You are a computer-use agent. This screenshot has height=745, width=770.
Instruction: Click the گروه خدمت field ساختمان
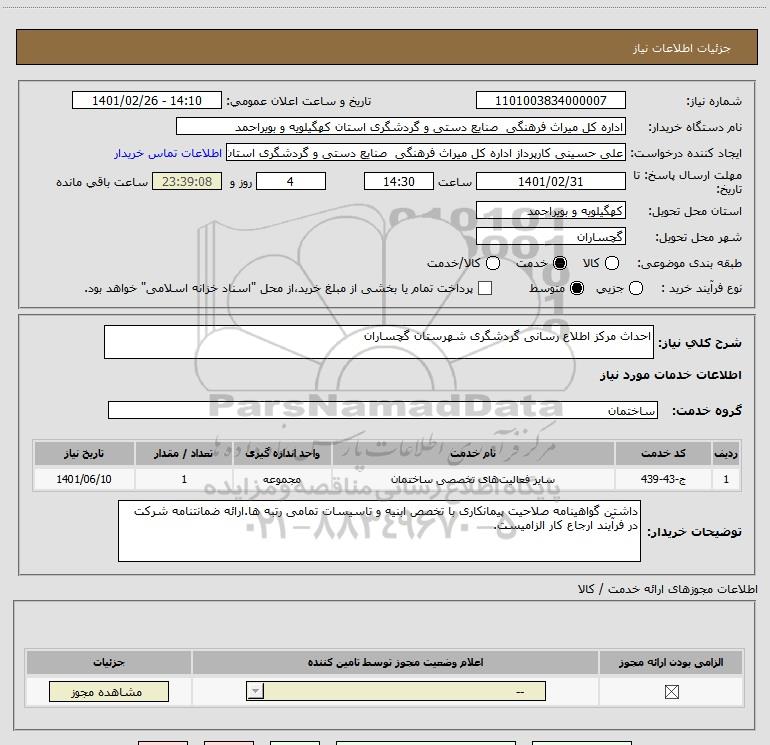coord(383,410)
